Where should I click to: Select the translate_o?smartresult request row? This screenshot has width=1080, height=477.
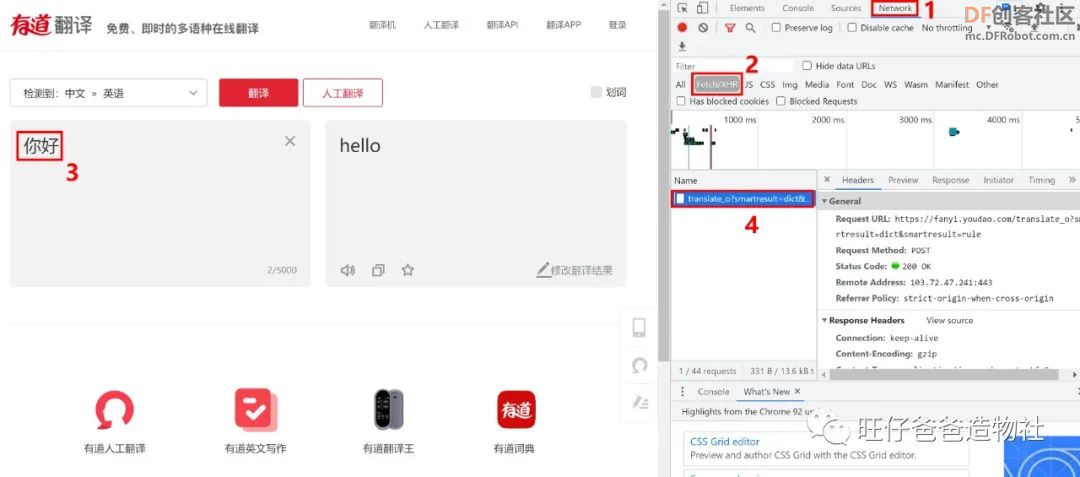click(743, 199)
